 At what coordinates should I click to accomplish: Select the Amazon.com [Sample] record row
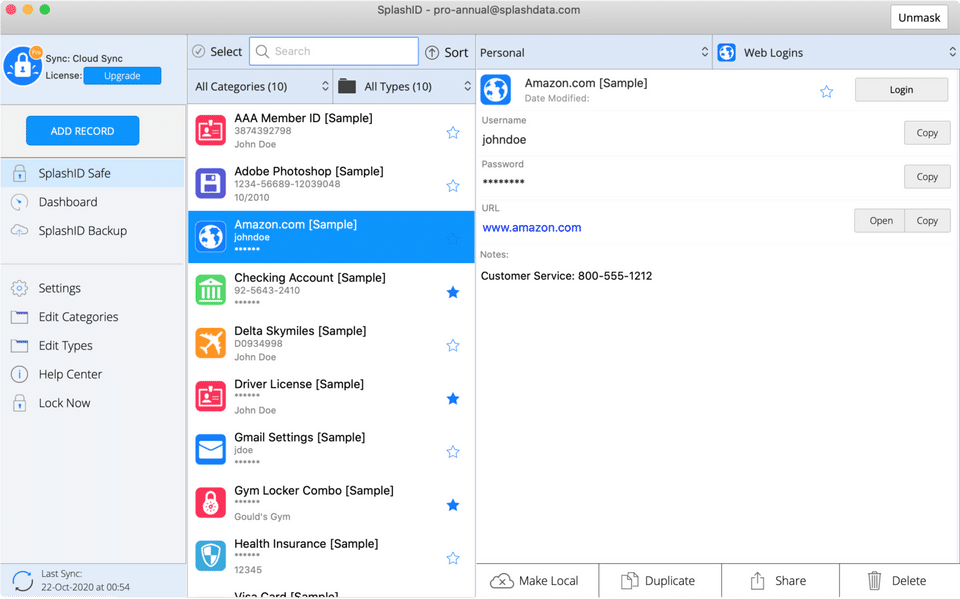(x=331, y=237)
